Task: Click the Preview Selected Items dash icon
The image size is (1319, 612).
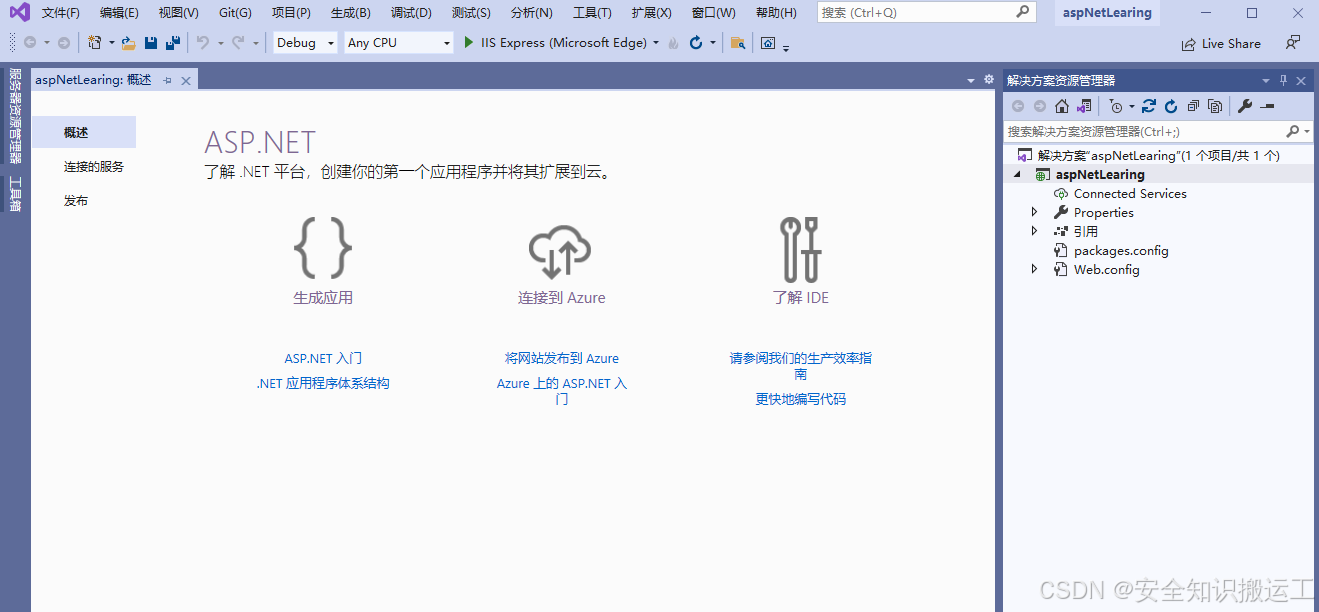Action: tap(1267, 106)
